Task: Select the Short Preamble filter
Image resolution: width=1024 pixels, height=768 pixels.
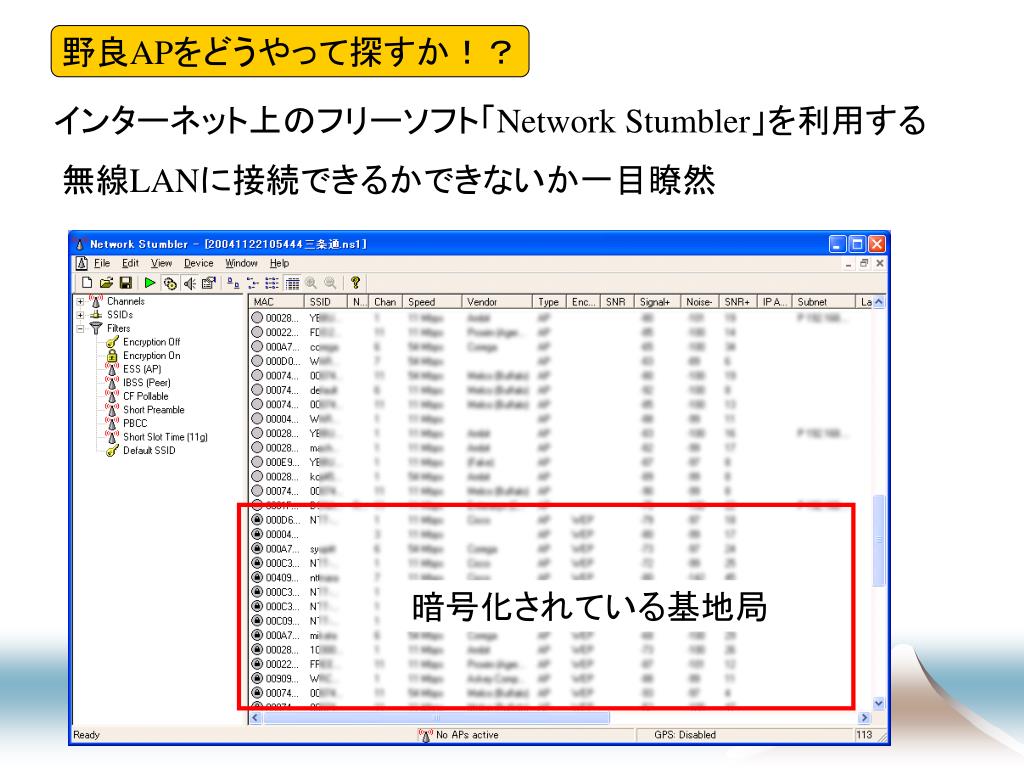Action: click(153, 409)
